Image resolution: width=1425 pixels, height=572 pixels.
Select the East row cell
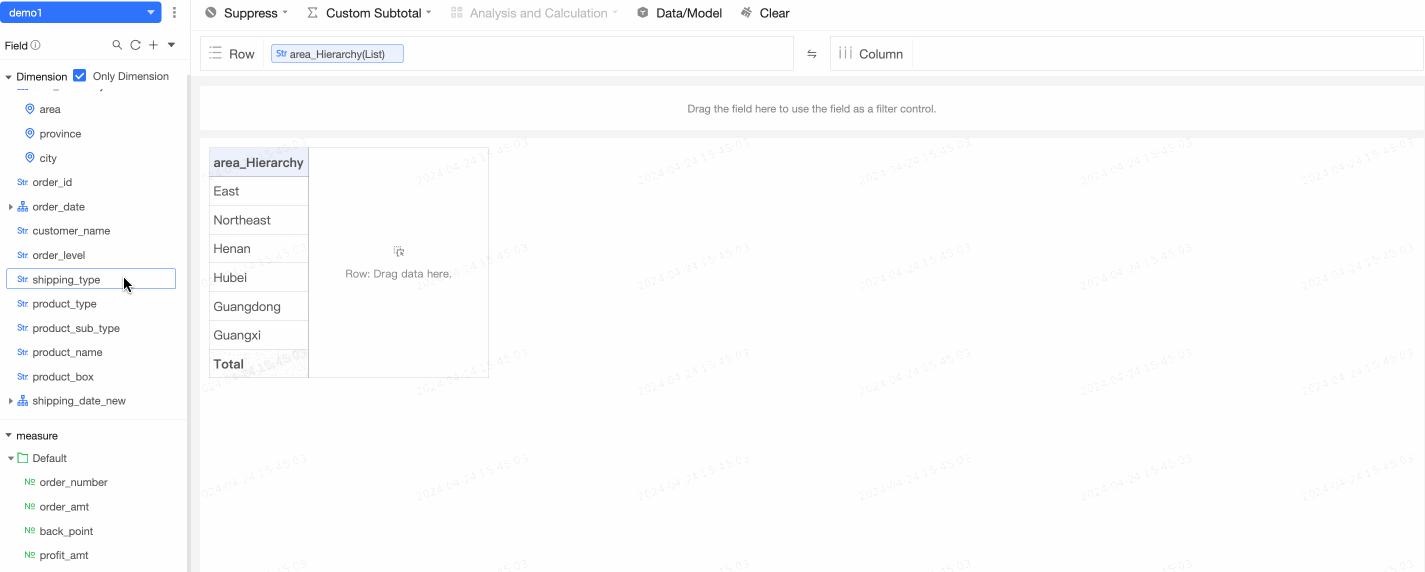pos(259,191)
